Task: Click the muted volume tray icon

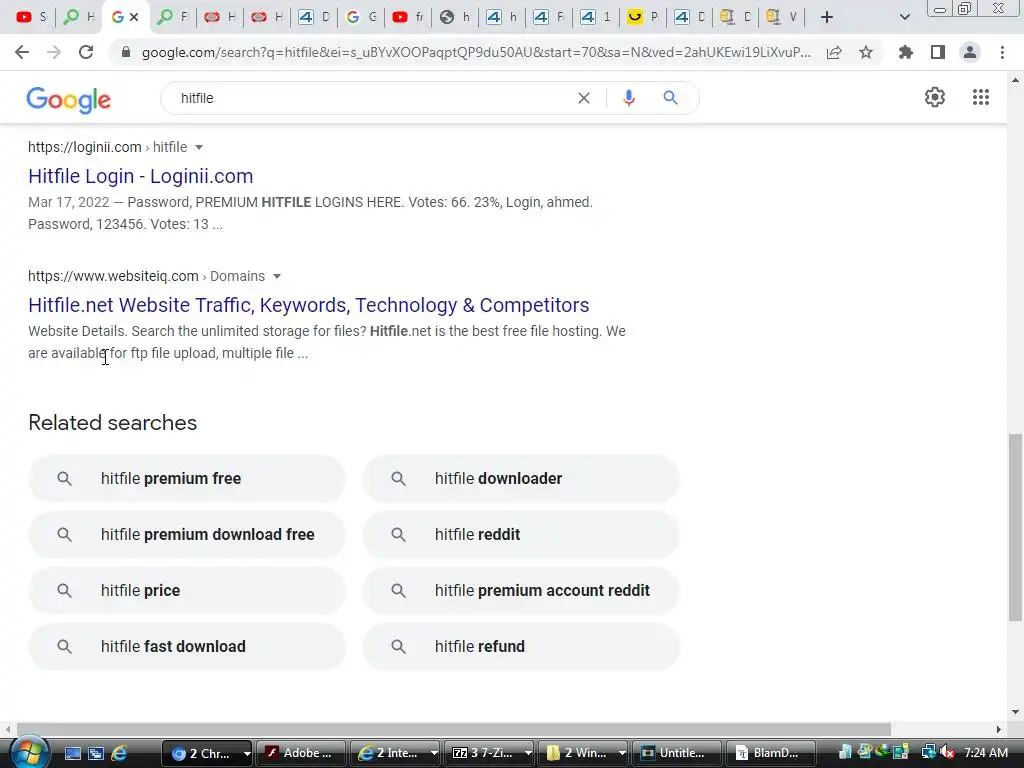Action: [948, 753]
